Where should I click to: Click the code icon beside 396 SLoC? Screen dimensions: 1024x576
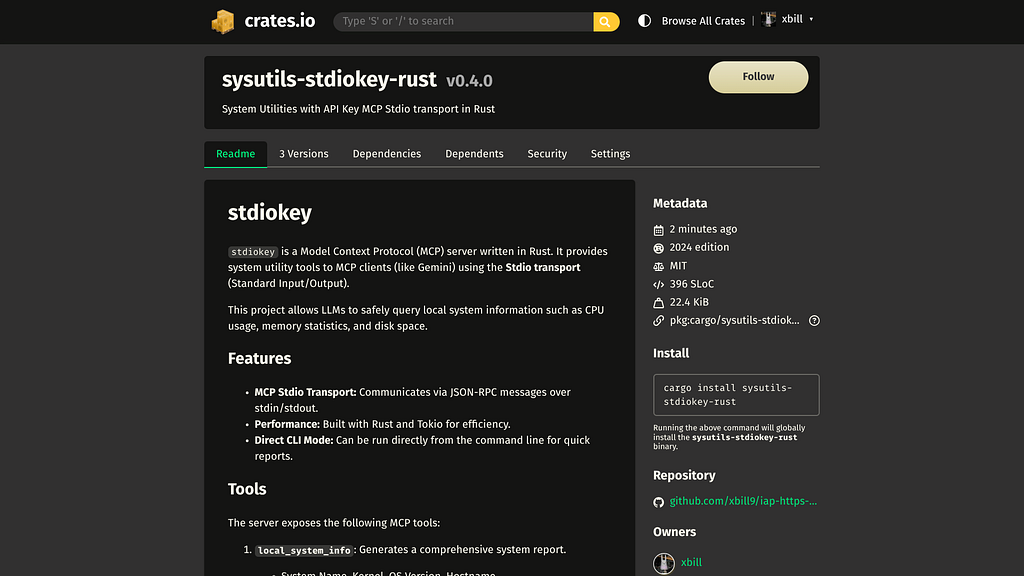click(658, 285)
